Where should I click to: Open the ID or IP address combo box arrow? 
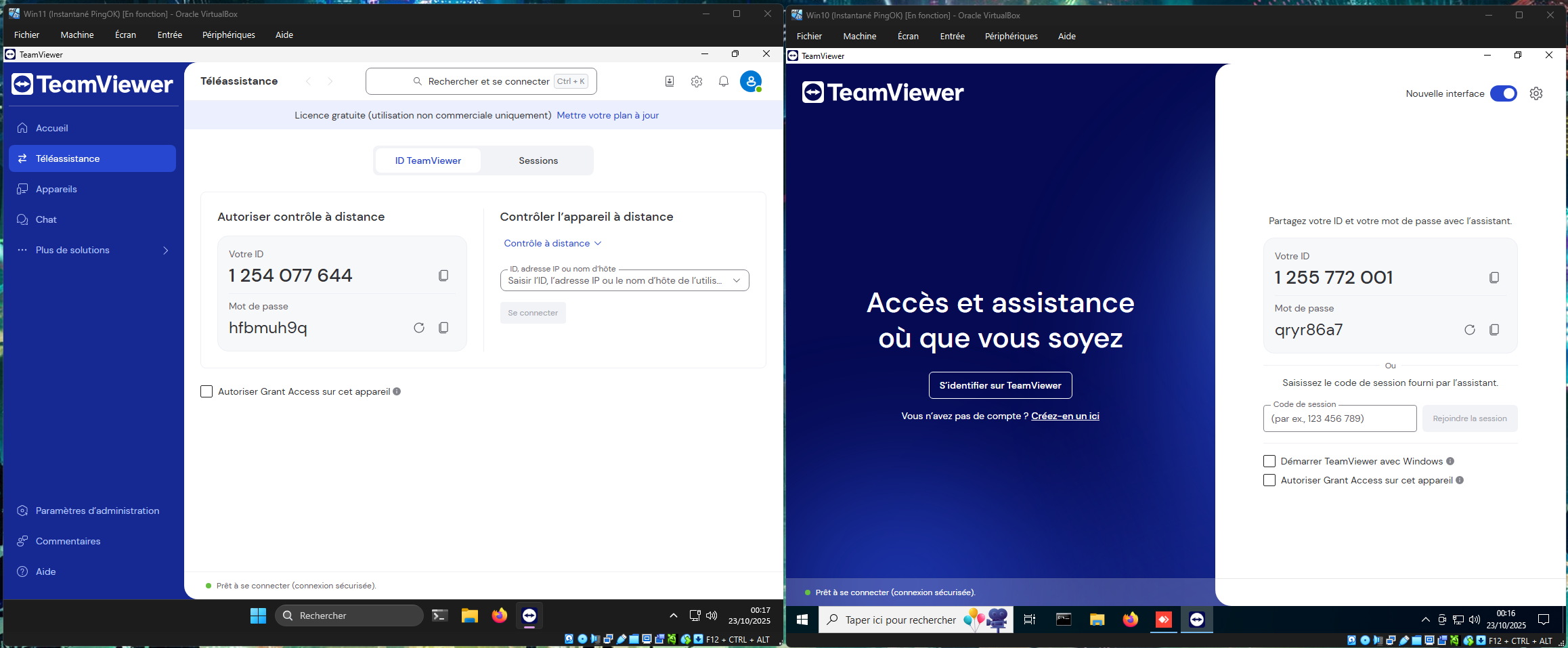(x=737, y=280)
